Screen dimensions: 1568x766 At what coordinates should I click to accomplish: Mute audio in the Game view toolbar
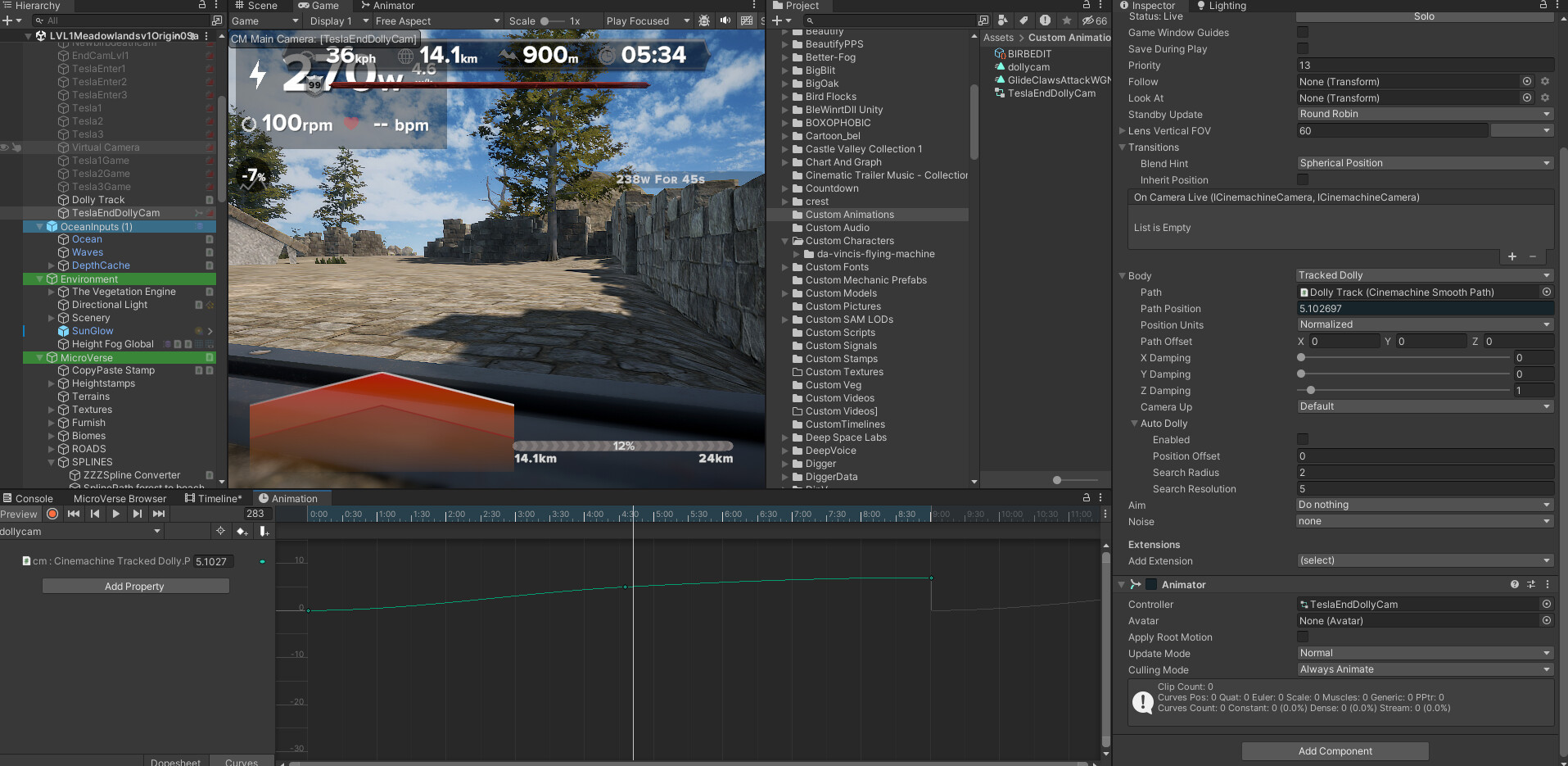point(725,20)
